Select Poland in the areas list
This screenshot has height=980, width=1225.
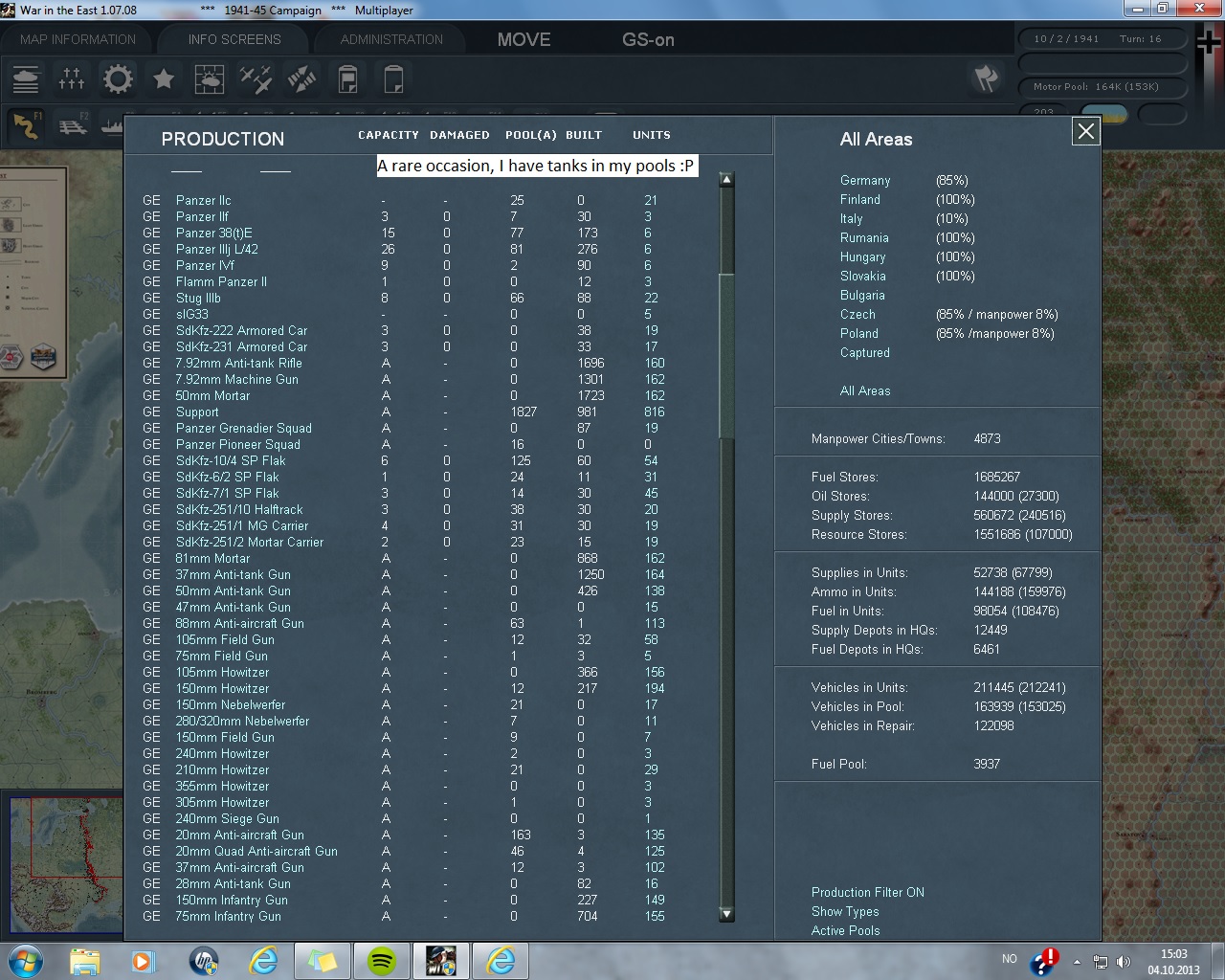point(859,333)
